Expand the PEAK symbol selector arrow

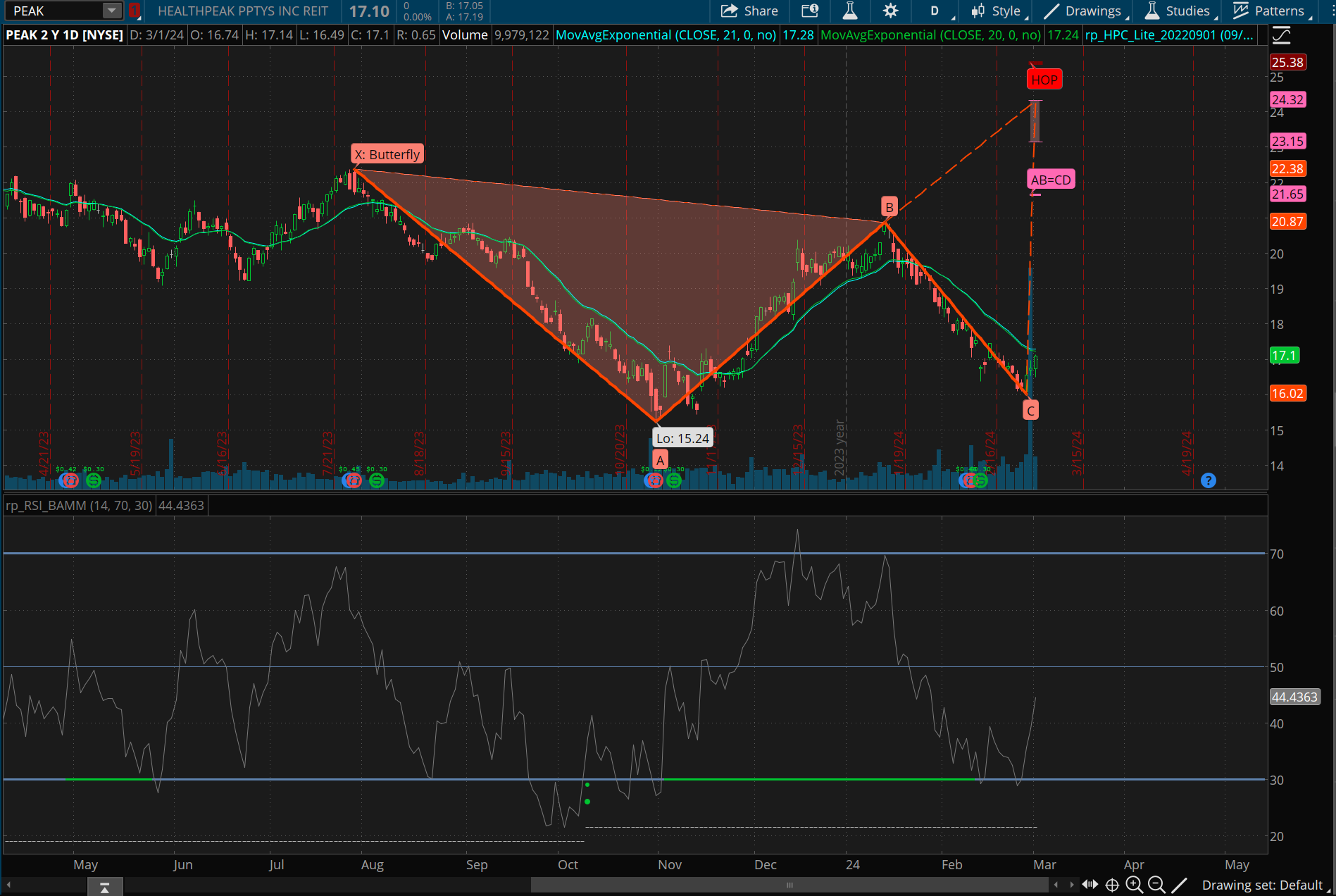[x=111, y=11]
